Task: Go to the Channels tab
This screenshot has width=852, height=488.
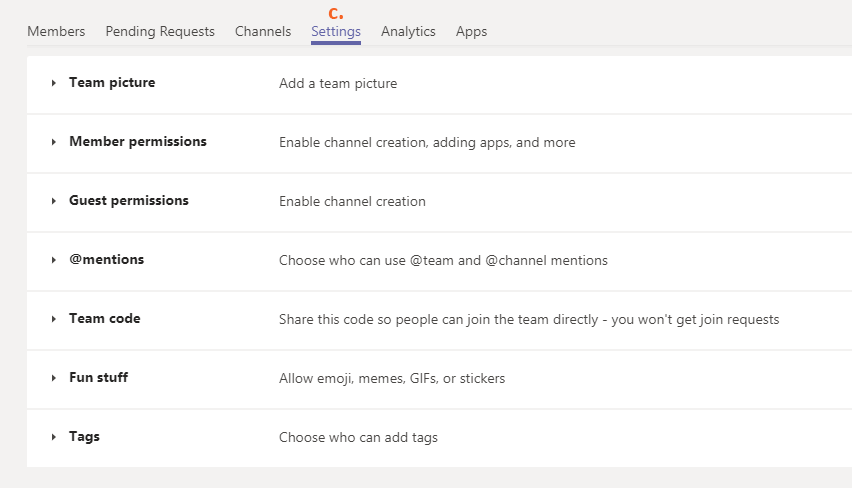Action: (263, 31)
